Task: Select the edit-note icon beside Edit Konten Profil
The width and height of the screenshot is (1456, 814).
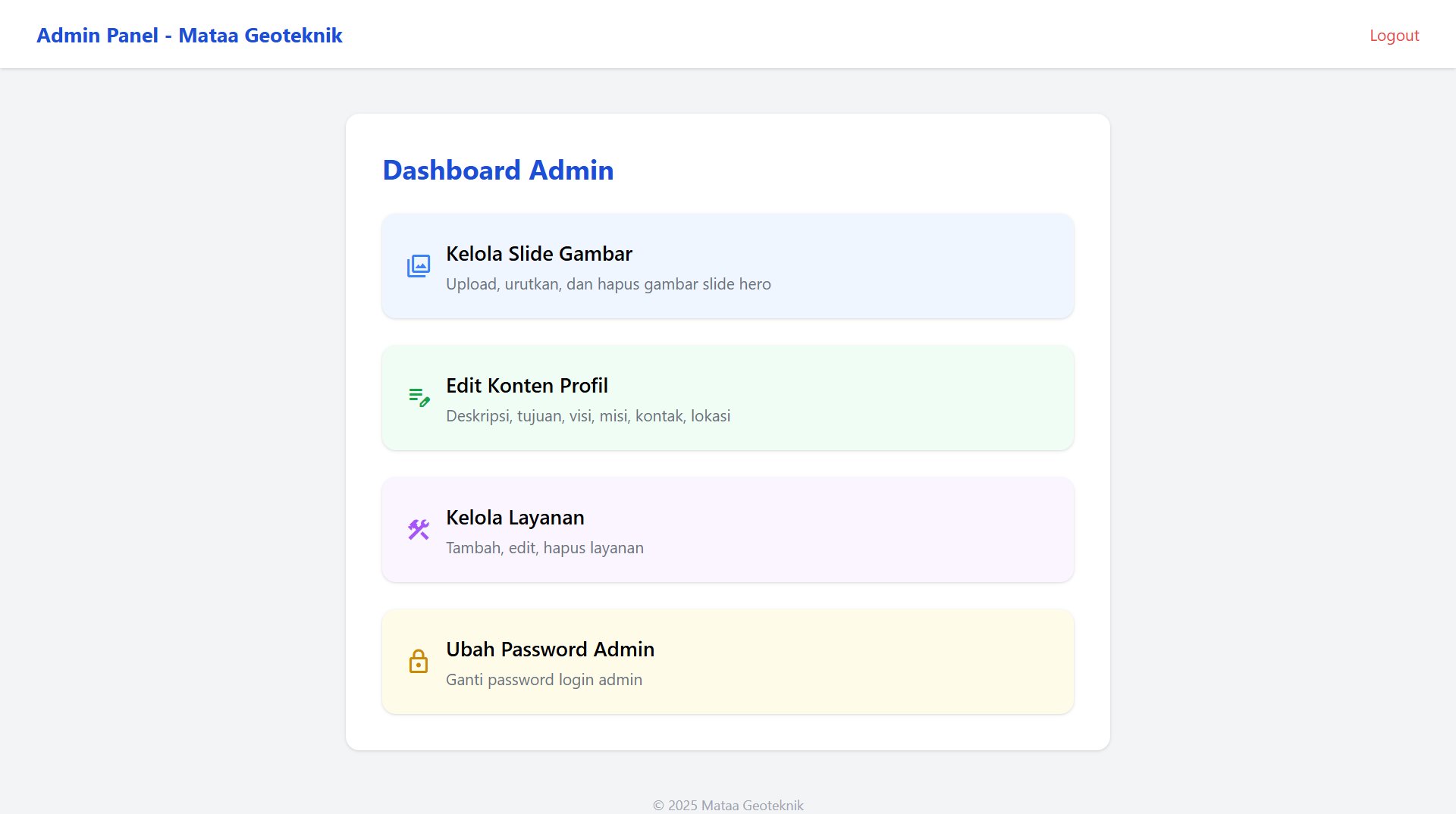Action: 419,396
